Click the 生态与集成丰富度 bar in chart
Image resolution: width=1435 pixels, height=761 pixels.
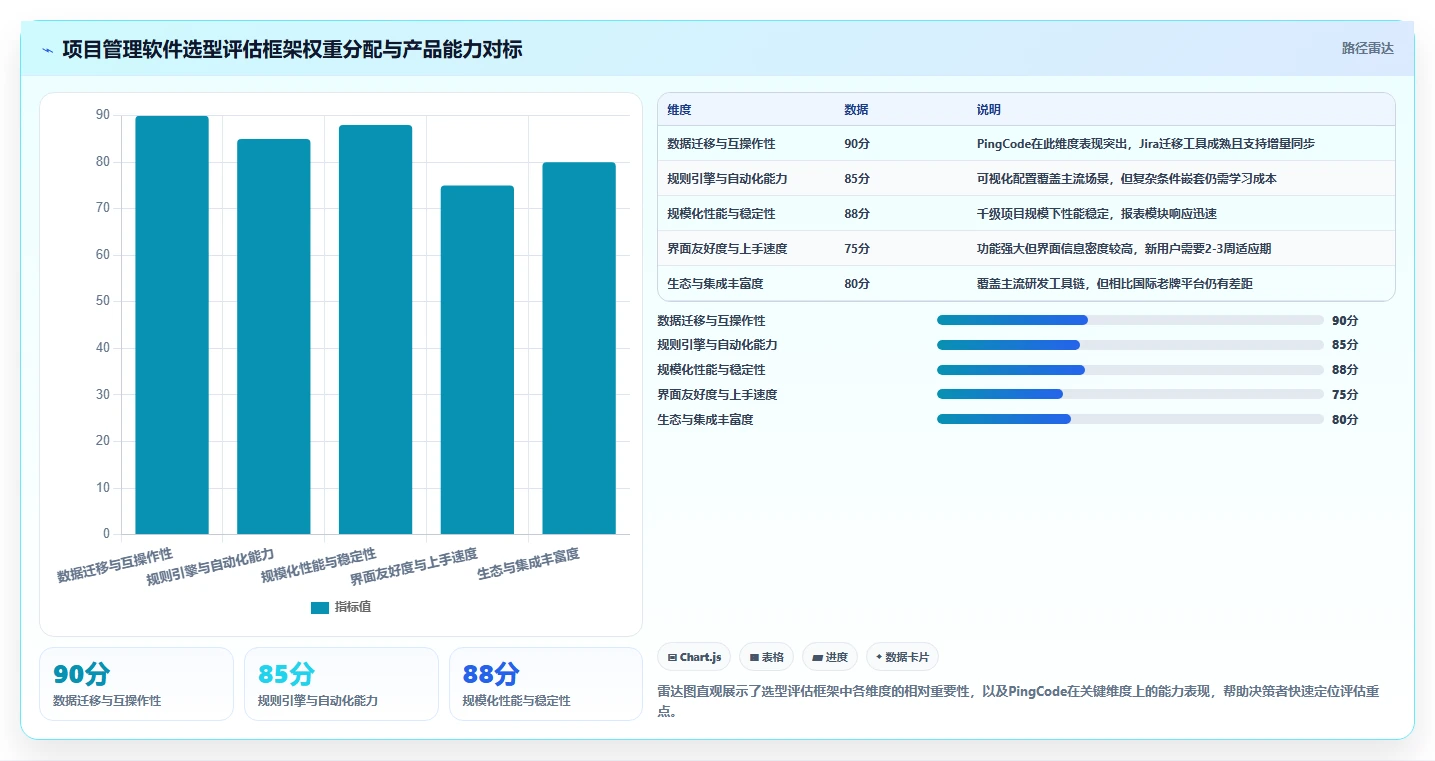[x=579, y=348]
